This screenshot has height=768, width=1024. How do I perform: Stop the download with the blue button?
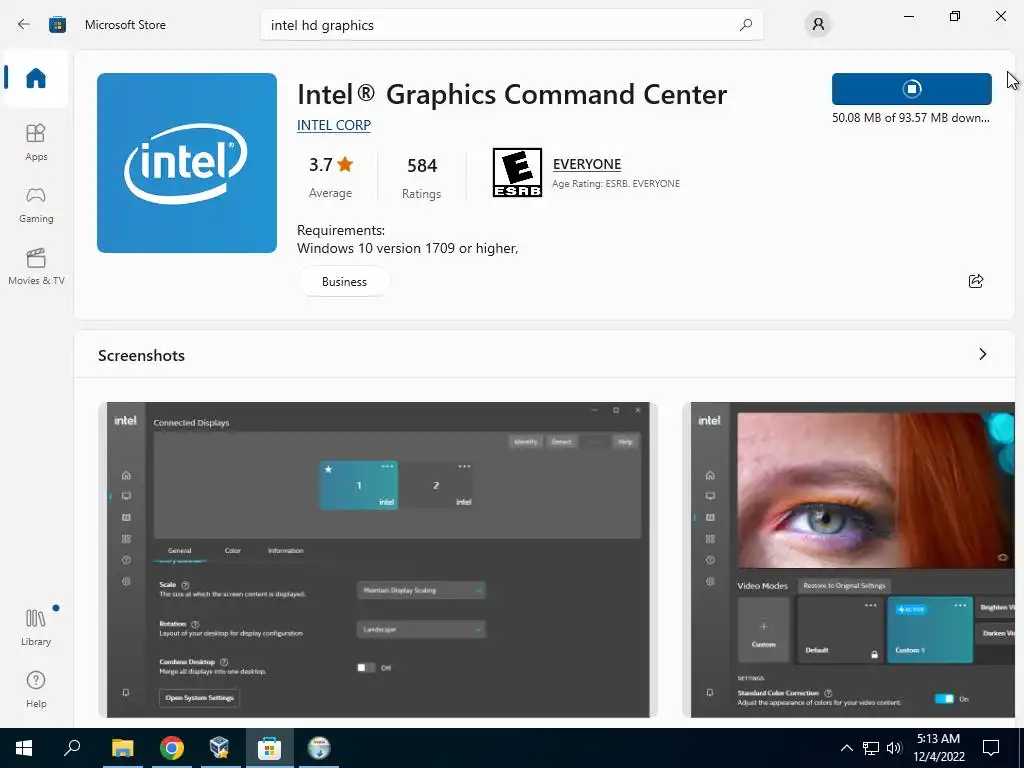tap(912, 89)
